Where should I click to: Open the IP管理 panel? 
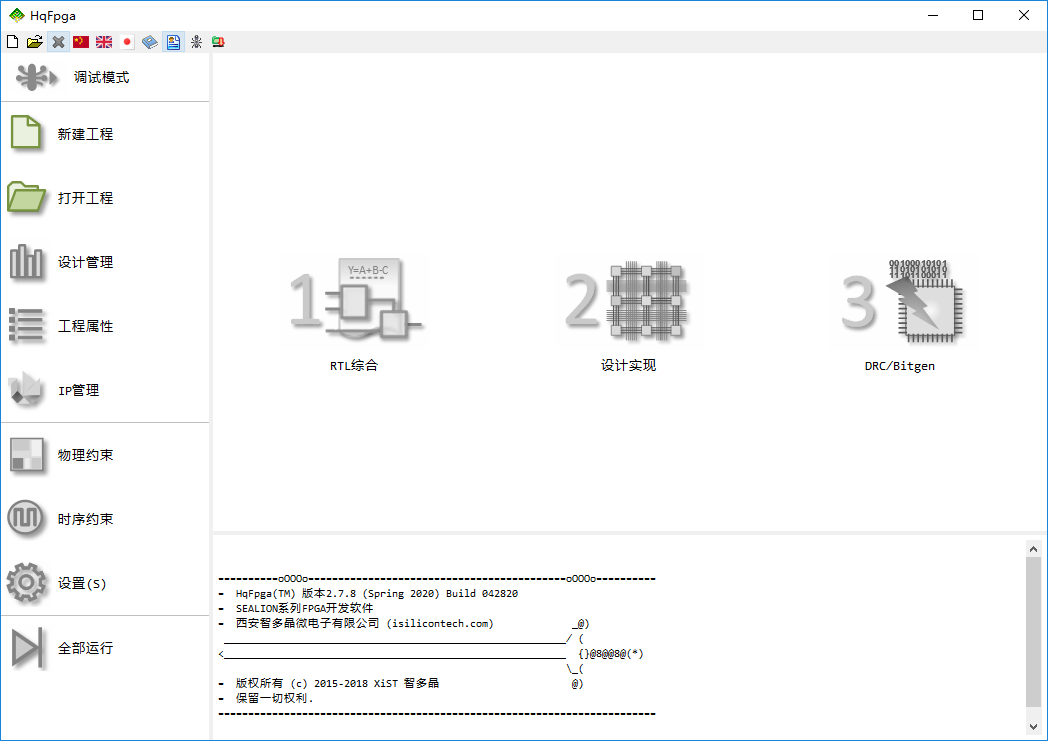tap(78, 390)
